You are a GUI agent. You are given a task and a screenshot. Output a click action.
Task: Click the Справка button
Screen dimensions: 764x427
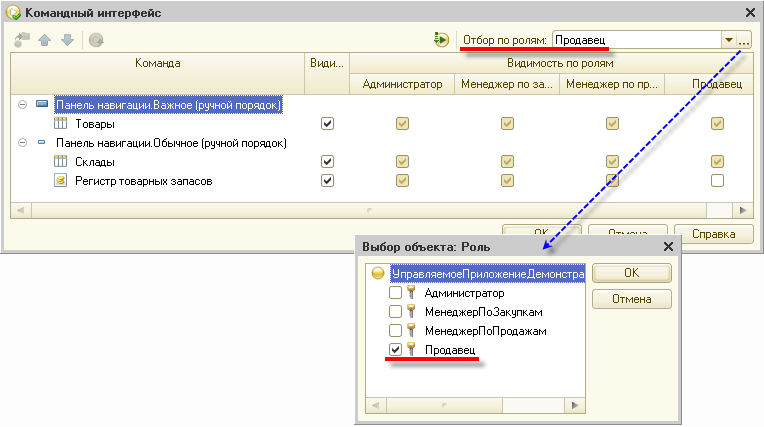[x=713, y=234]
